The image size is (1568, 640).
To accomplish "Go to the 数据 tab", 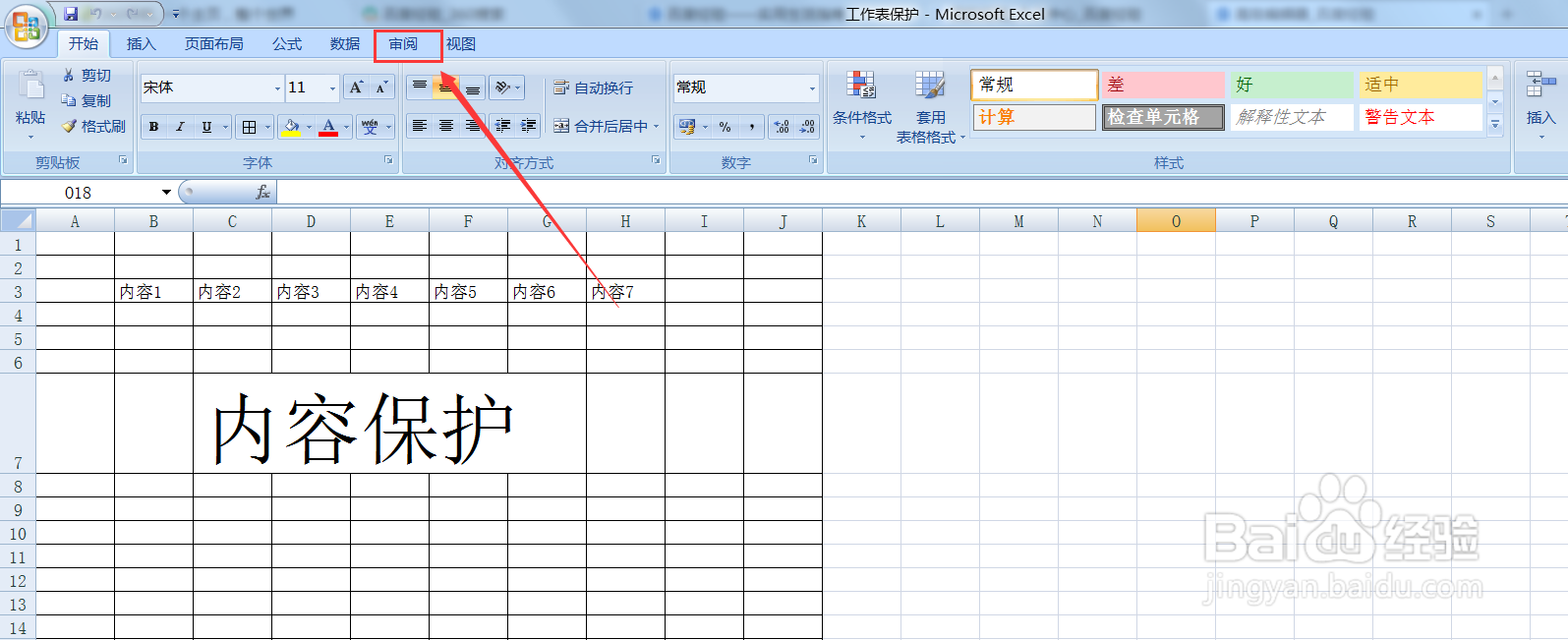I will tap(345, 43).
